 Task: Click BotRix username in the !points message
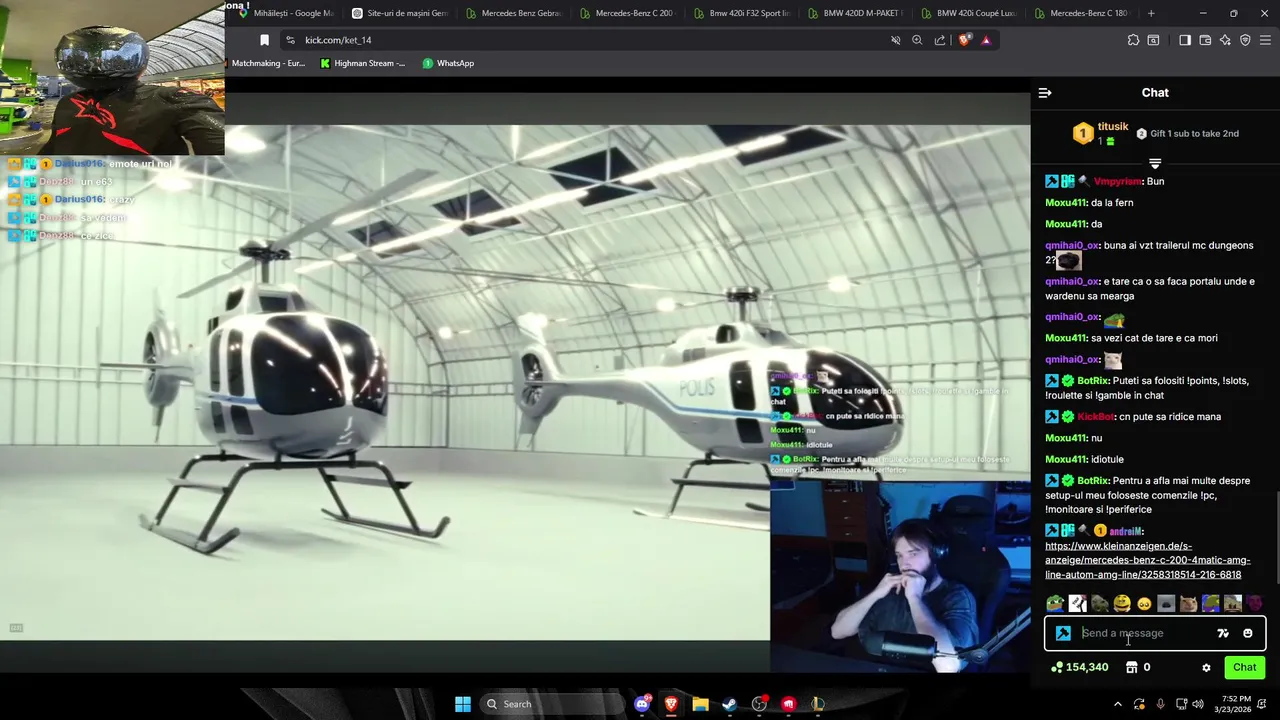(x=1093, y=380)
